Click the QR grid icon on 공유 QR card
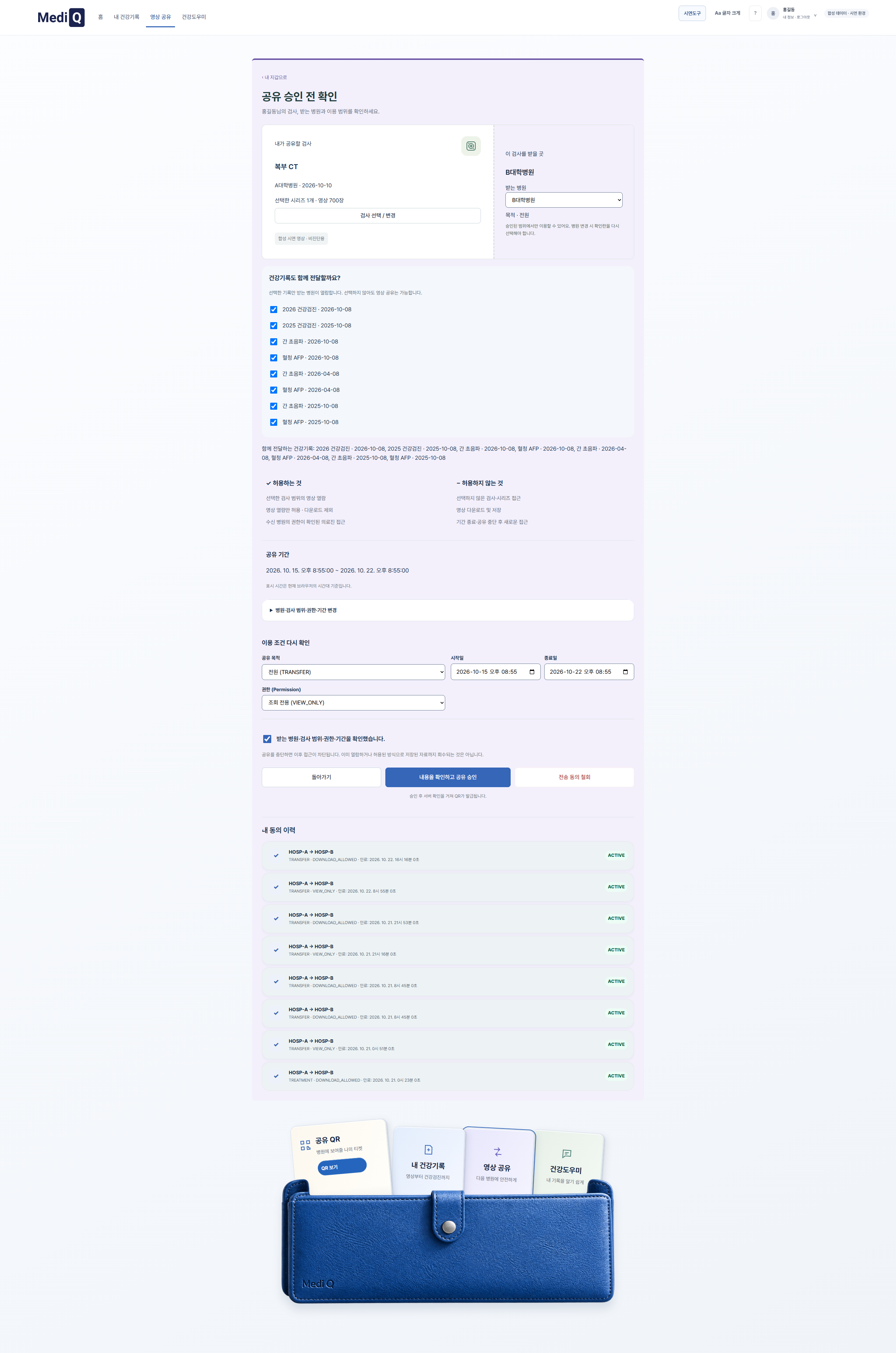 (305, 1145)
